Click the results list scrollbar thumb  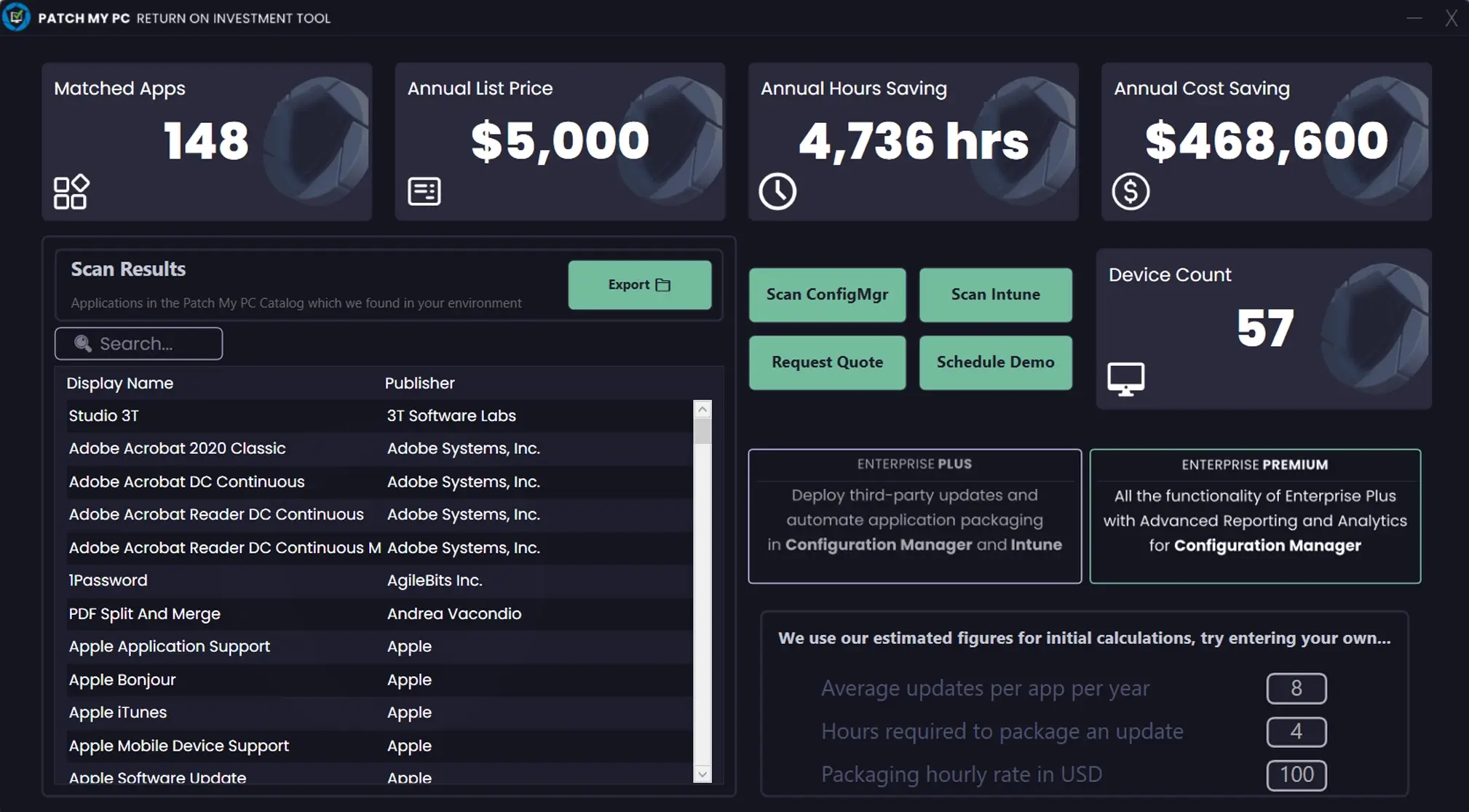coord(702,431)
